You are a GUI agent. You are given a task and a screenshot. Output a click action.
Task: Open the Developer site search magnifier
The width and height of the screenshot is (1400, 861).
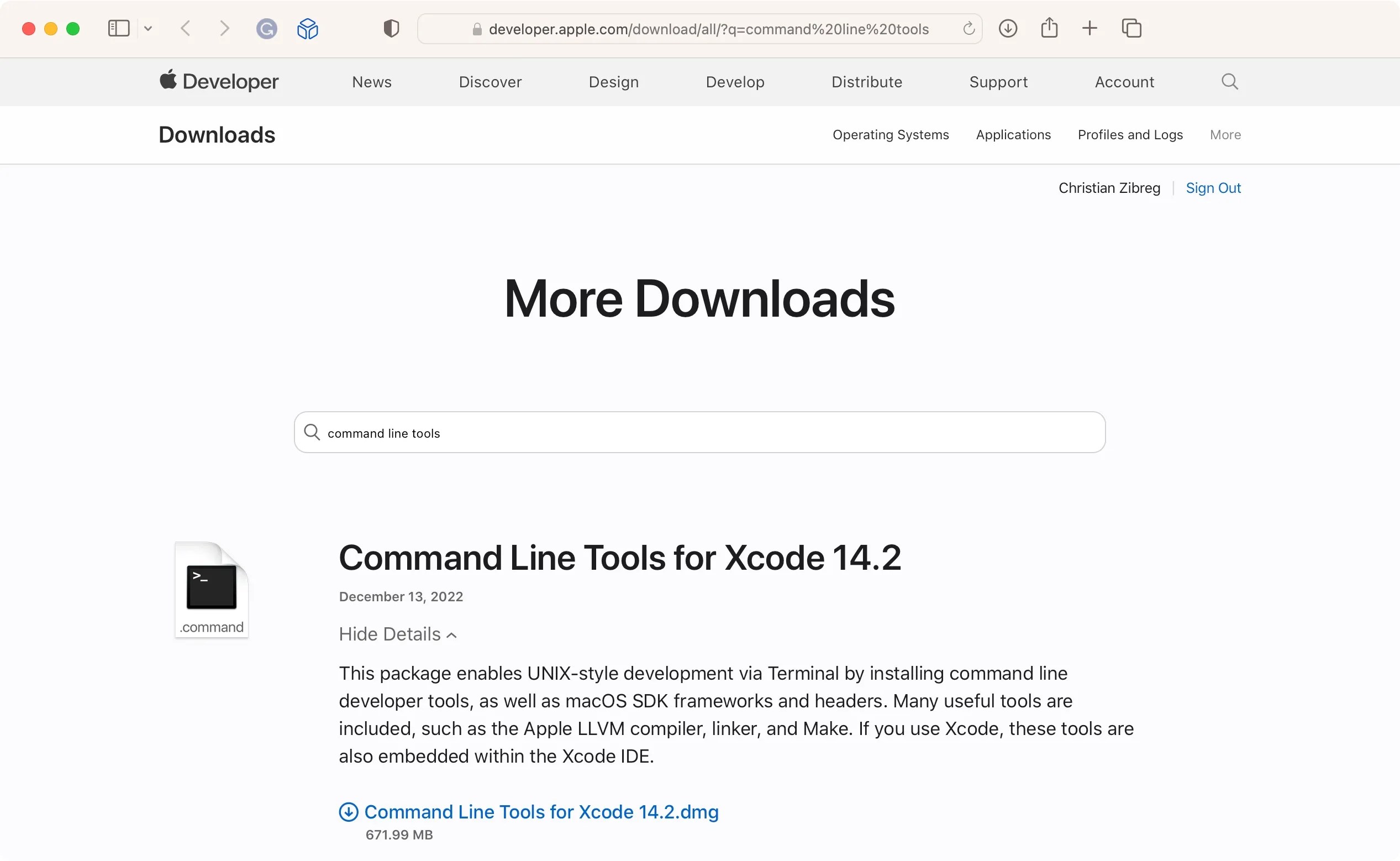1229,81
